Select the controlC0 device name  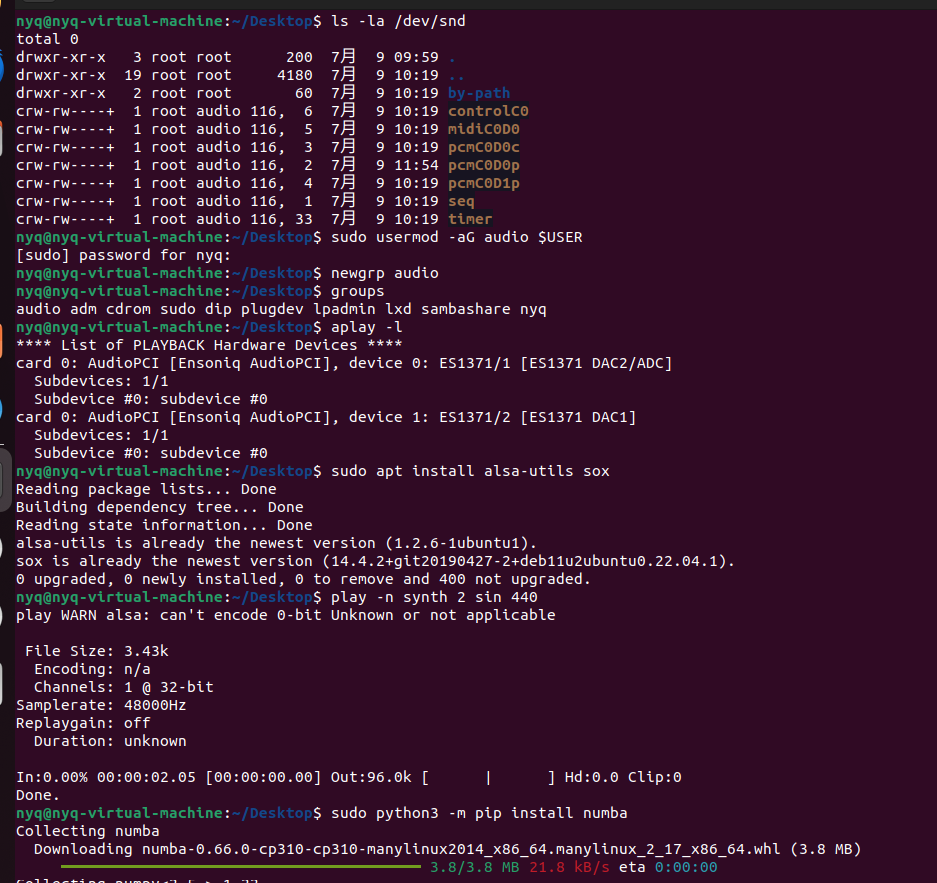[488, 111]
